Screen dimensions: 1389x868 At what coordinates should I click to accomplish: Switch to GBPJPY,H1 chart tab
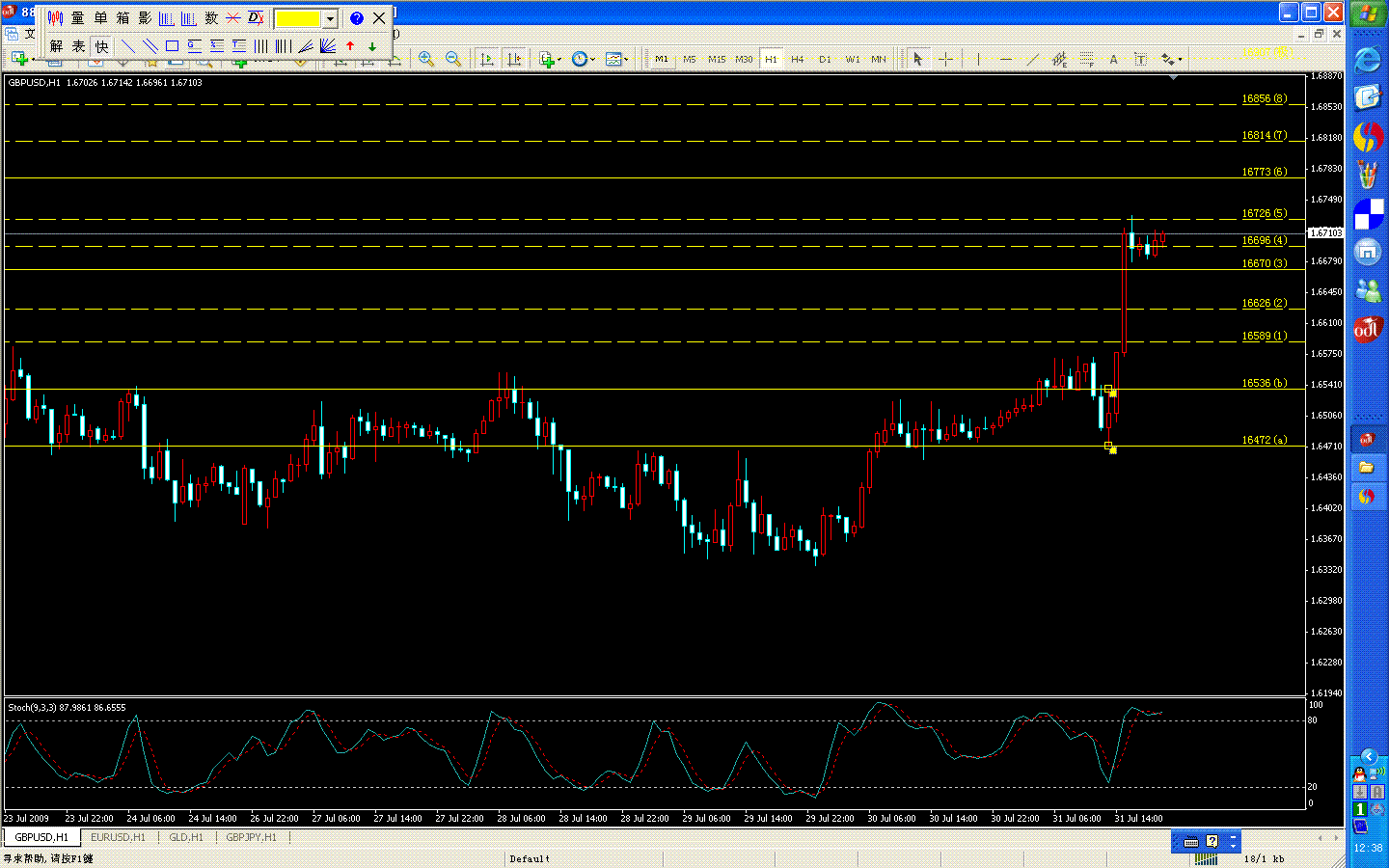click(x=251, y=837)
